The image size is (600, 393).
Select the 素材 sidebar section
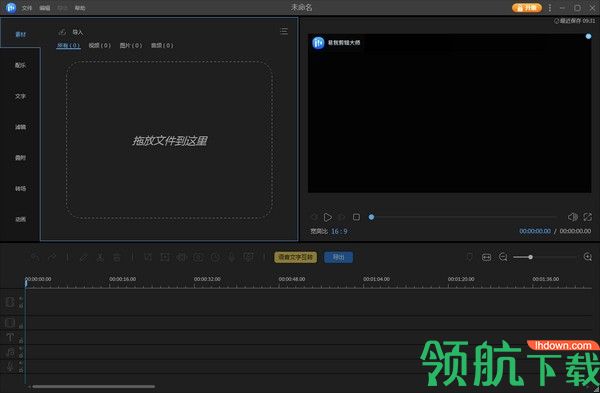pyautogui.click(x=20, y=34)
